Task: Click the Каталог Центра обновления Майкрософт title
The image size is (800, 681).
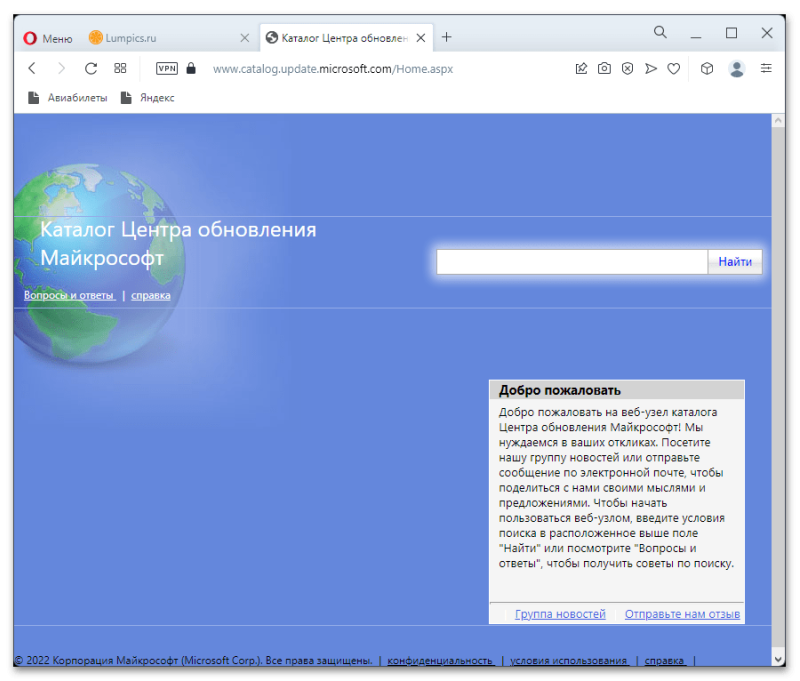Action: tap(178, 244)
